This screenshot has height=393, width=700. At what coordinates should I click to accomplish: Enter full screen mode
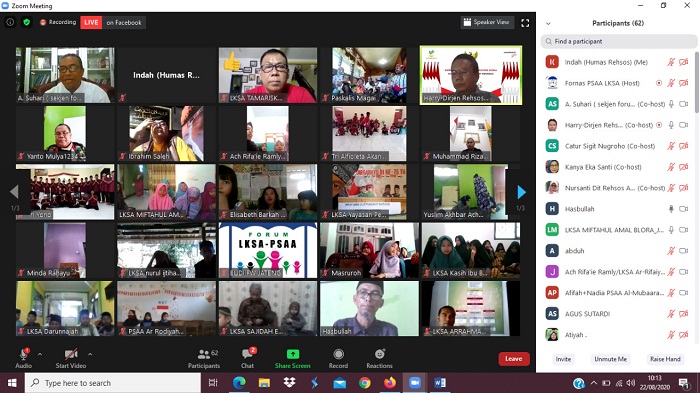tap(525, 23)
